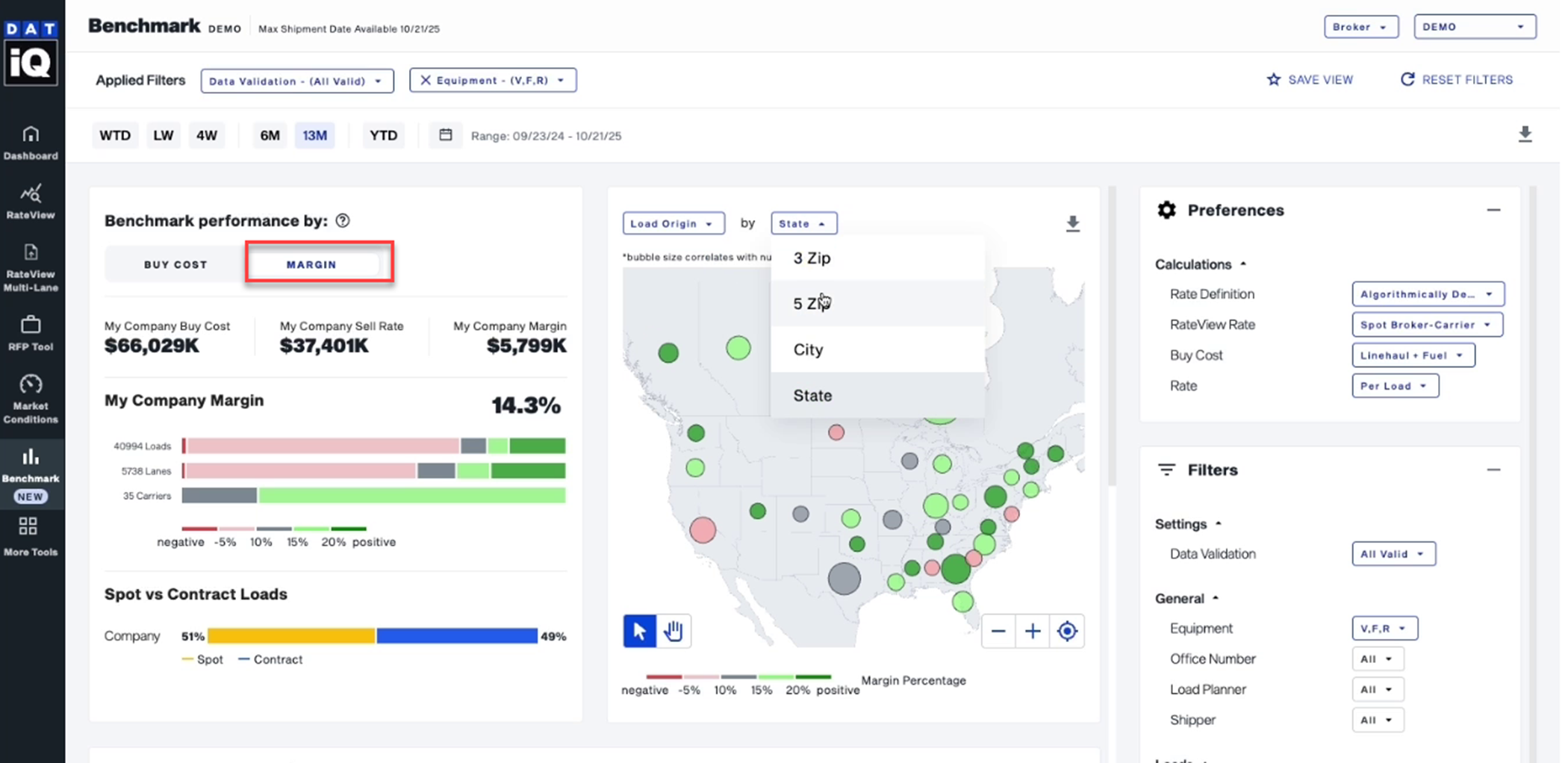Go to Market Conditions in sidebar
Screen dimensions: 1568x763
pyautogui.click(x=31, y=399)
